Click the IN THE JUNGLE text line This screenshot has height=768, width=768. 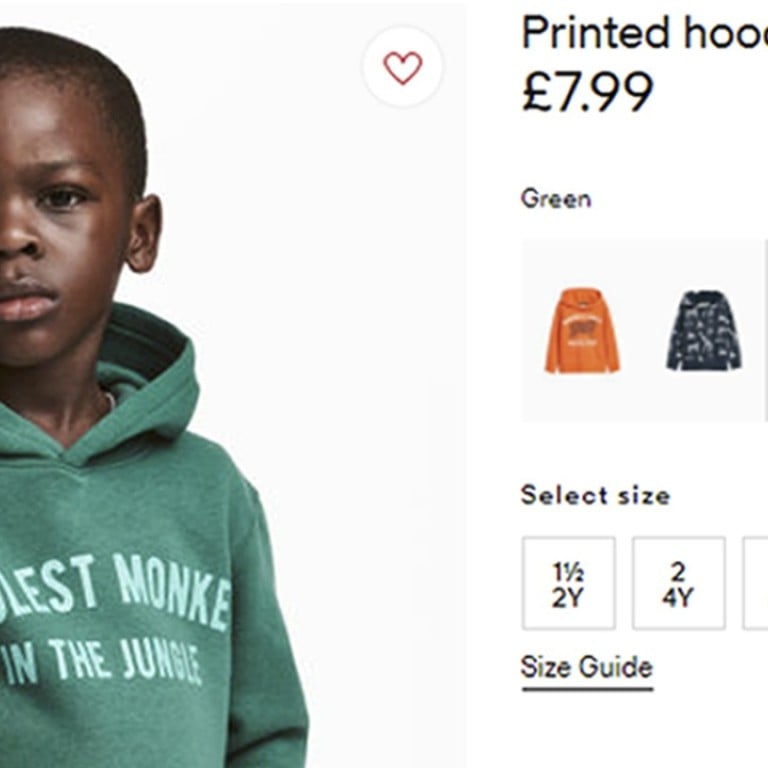point(100,661)
